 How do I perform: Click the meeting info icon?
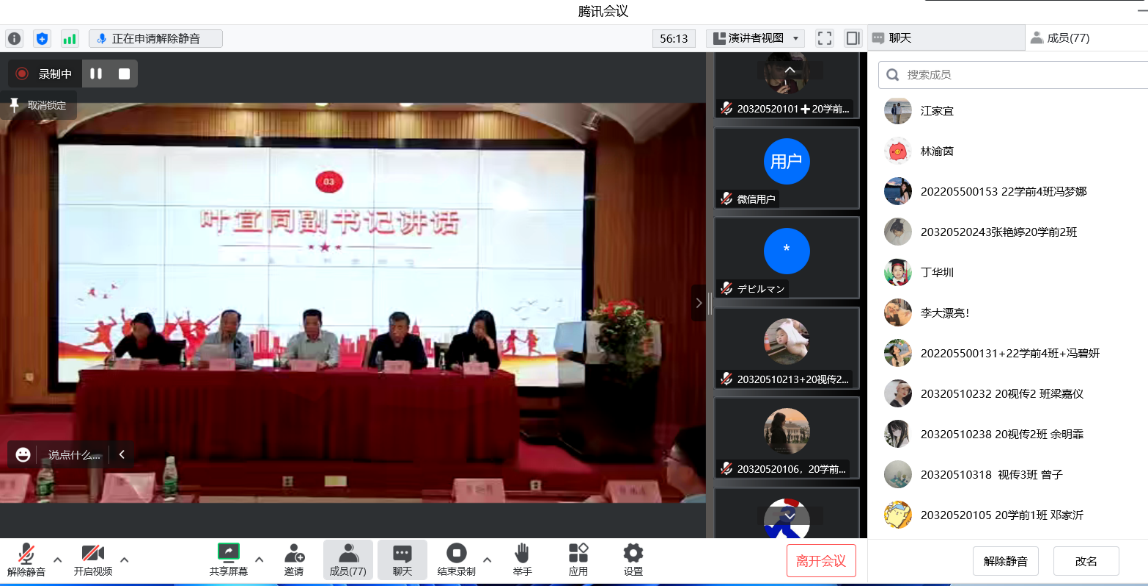(14, 38)
